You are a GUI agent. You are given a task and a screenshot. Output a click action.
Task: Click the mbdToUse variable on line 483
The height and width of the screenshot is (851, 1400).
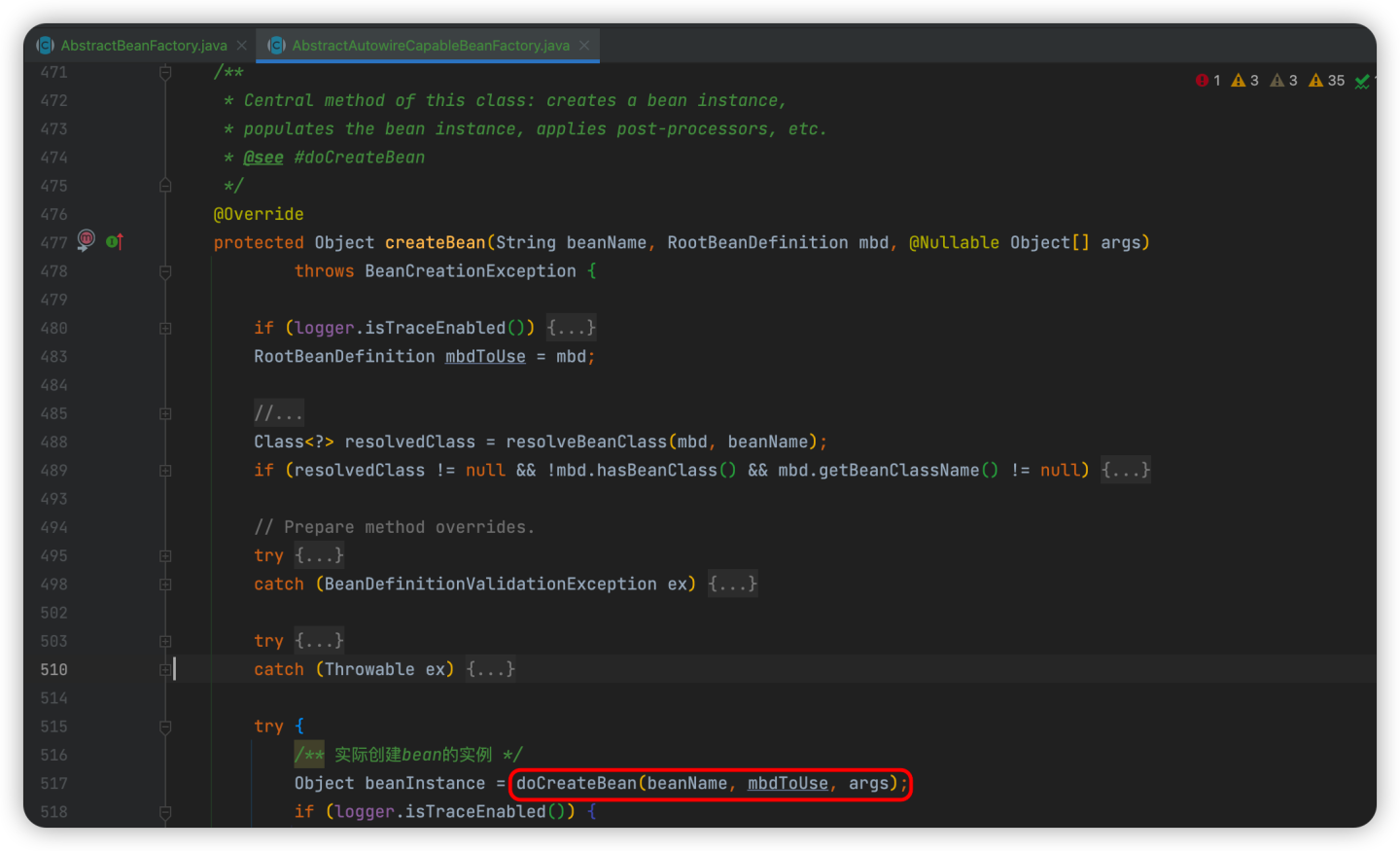(x=485, y=357)
